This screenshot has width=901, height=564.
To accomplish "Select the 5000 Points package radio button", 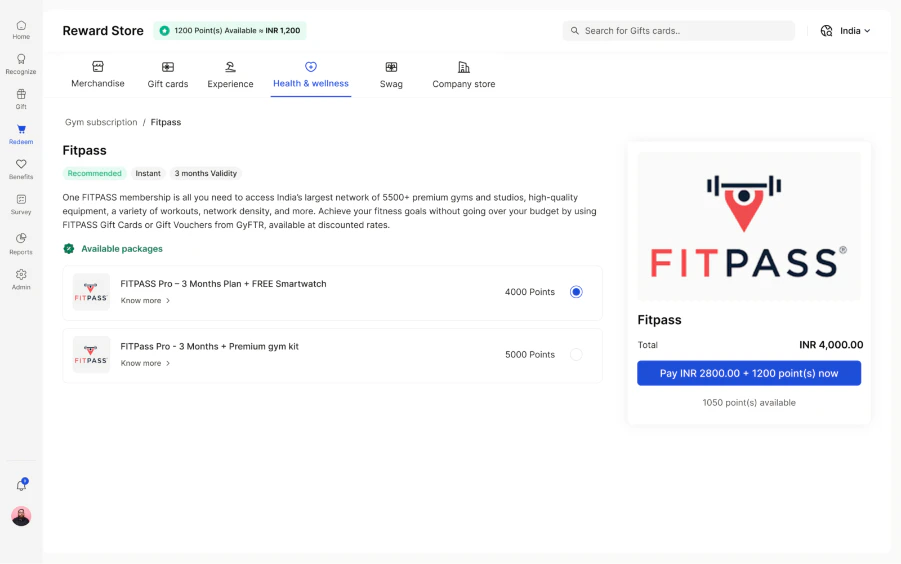I will coord(576,354).
